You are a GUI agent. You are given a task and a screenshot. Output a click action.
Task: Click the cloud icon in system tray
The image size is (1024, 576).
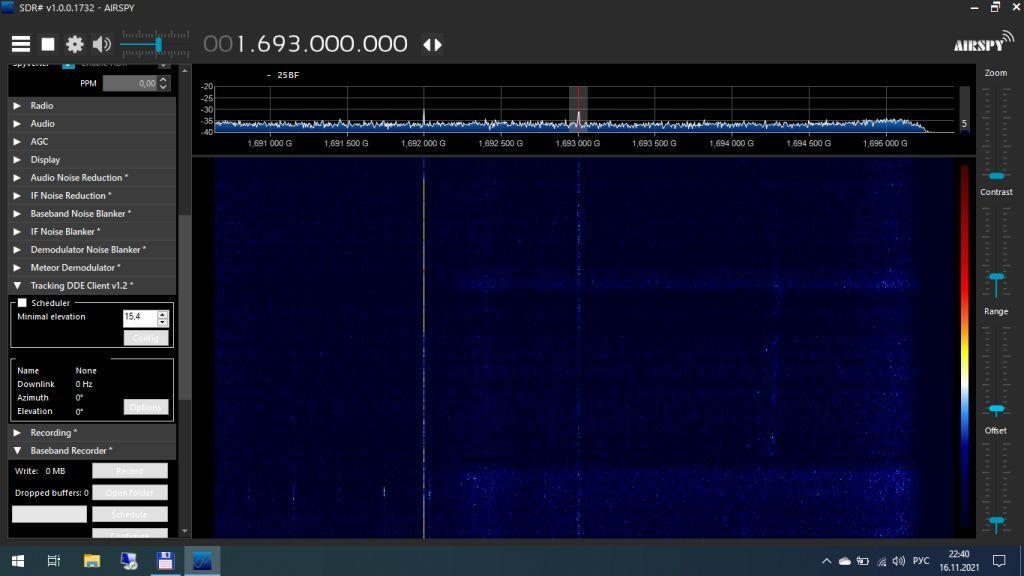pos(844,561)
